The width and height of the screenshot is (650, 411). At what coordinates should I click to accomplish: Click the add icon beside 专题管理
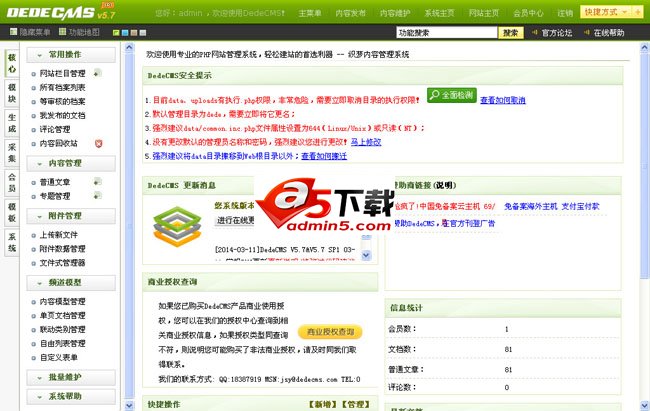coord(97,195)
